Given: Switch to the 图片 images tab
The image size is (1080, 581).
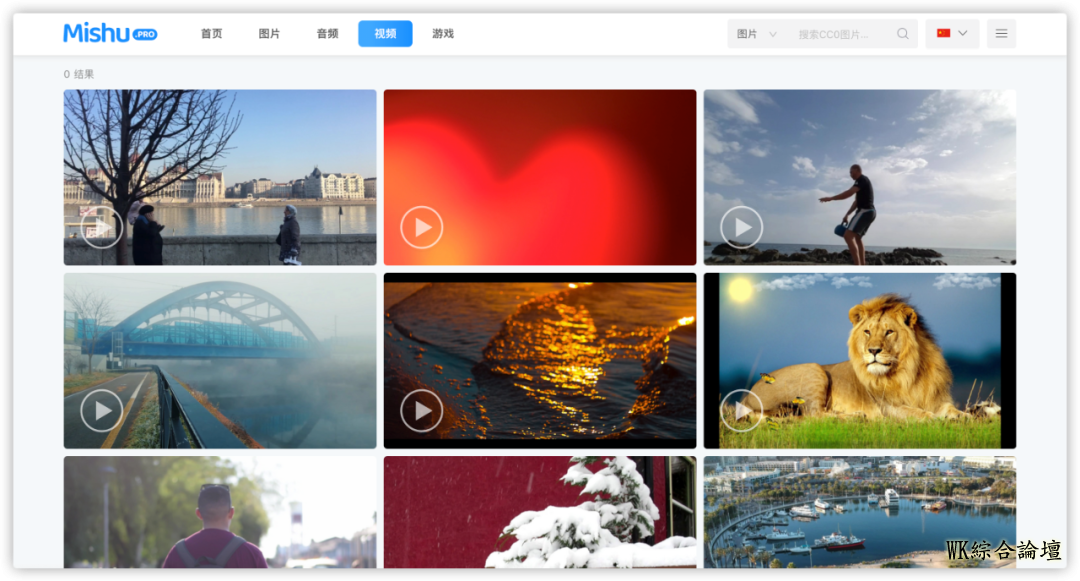Looking at the screenshot, I should pos(269,34).
